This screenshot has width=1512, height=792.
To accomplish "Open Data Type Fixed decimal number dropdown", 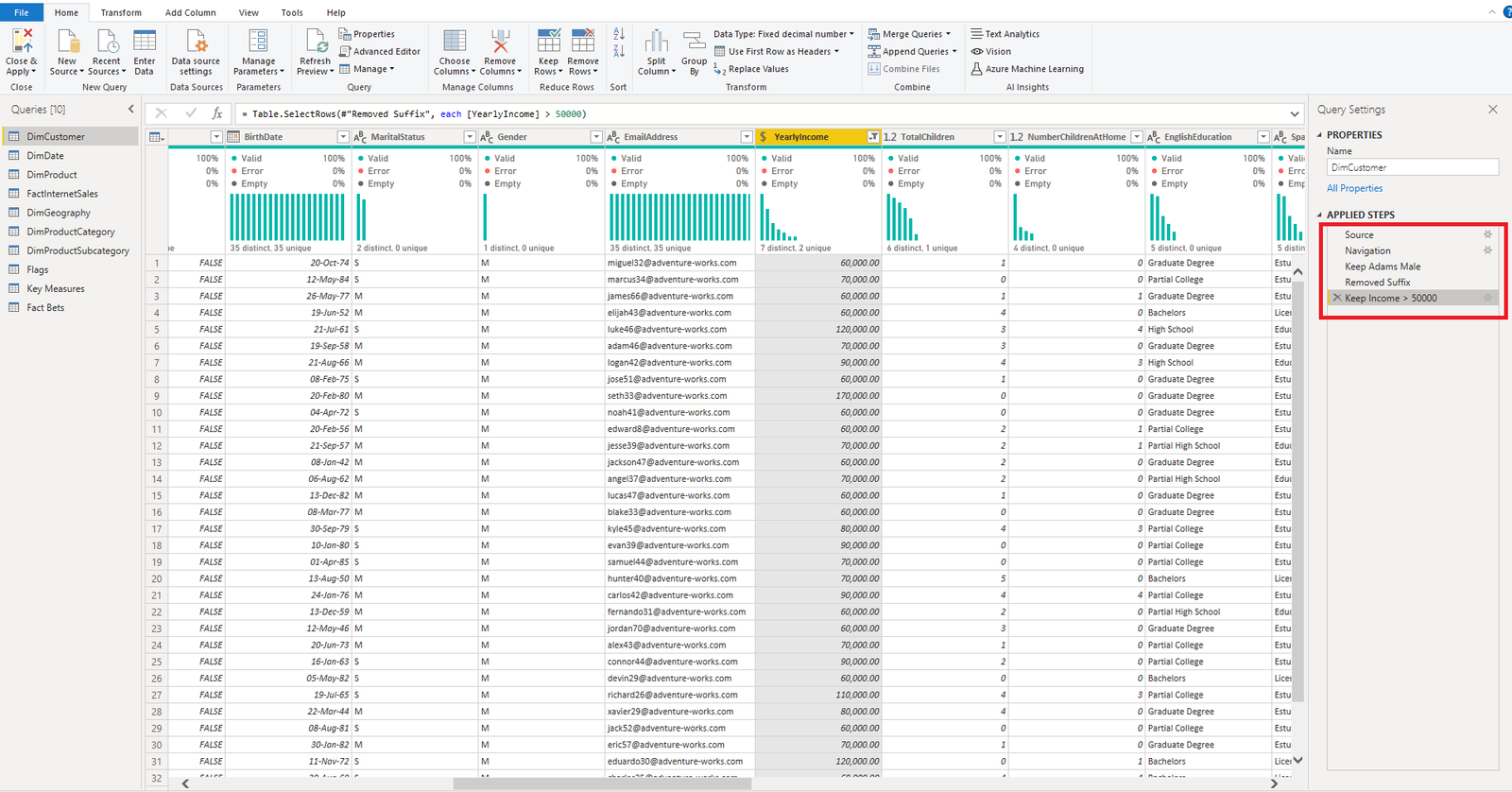I will pyautogui.click(x=783, y=34).
